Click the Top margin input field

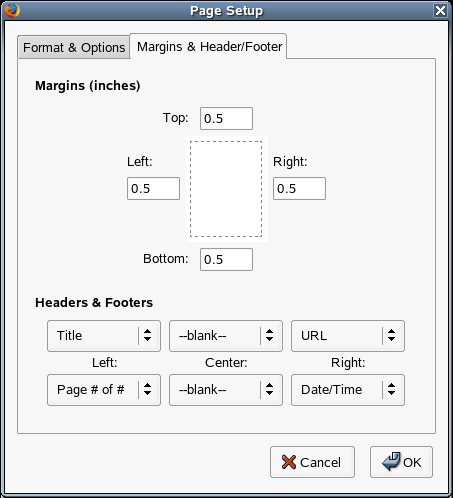tap(226, 118)
